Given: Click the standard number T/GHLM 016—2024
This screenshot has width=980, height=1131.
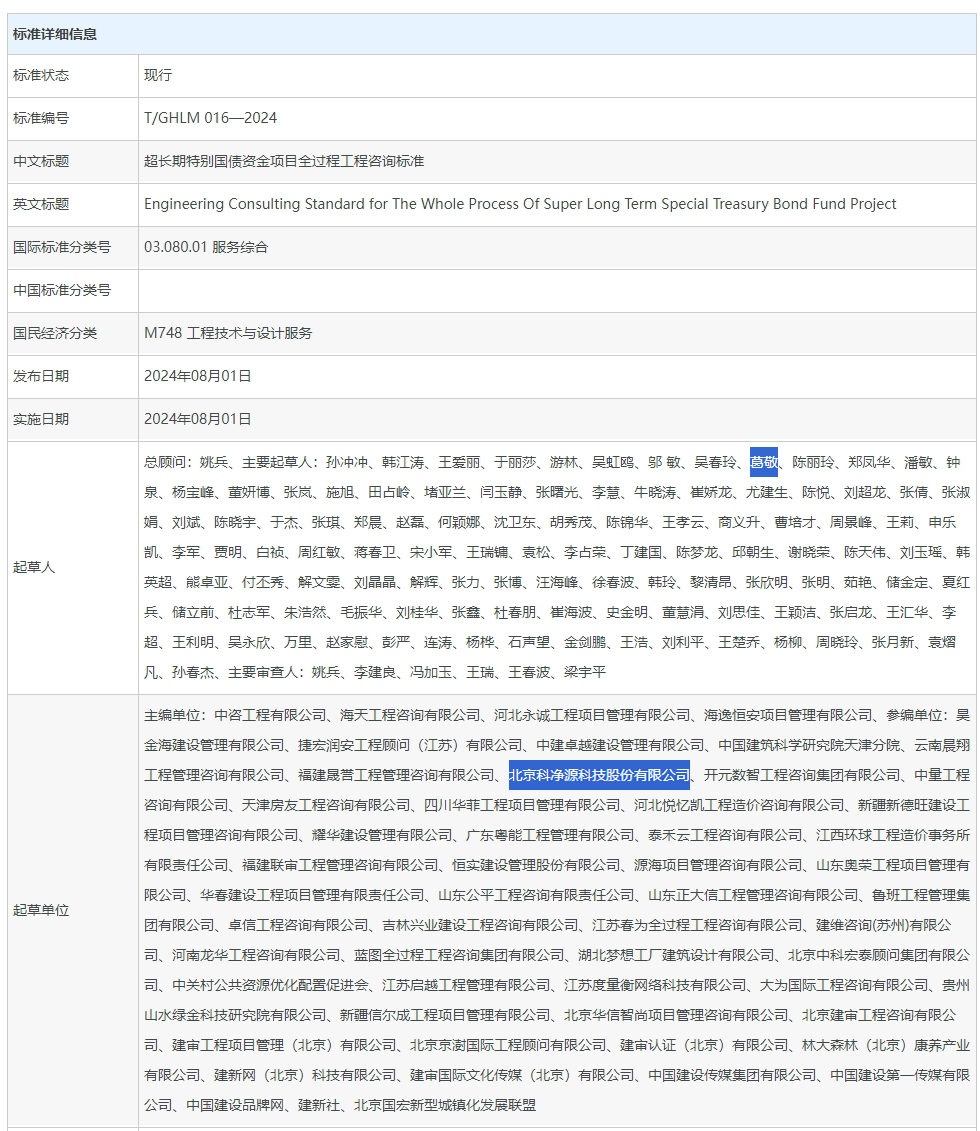Looking at the screenshot, I should point(213,118).
